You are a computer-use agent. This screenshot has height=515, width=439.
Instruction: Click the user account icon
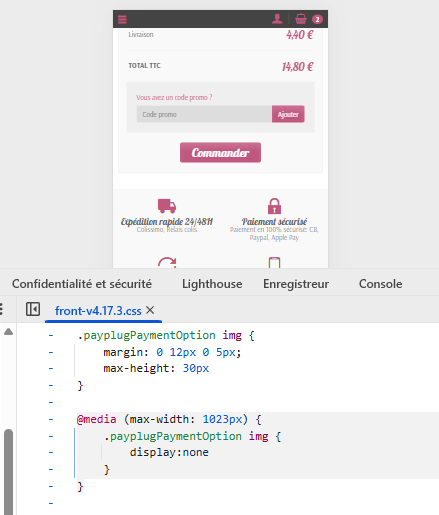pyautogui.click(x=277, y=19)
